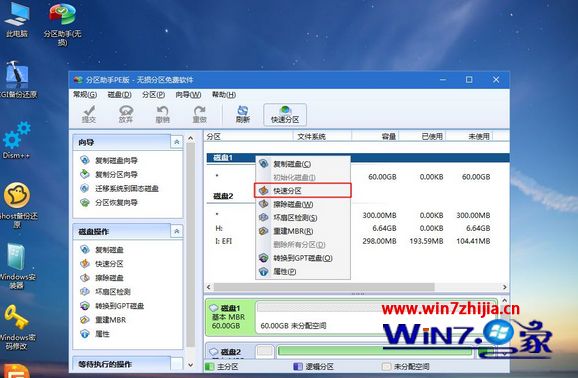Image resolution: width=578 pixels, height=378 pixels.
Task: Click the 放弃 (discard) toolbar icon
Action: point(126,114)
